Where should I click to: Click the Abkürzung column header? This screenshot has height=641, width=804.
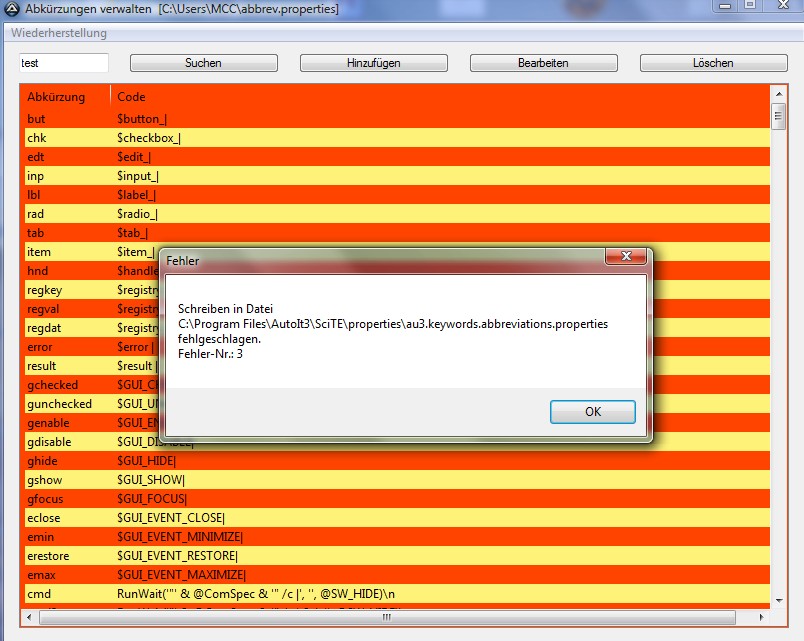click(x=56, y=97)
